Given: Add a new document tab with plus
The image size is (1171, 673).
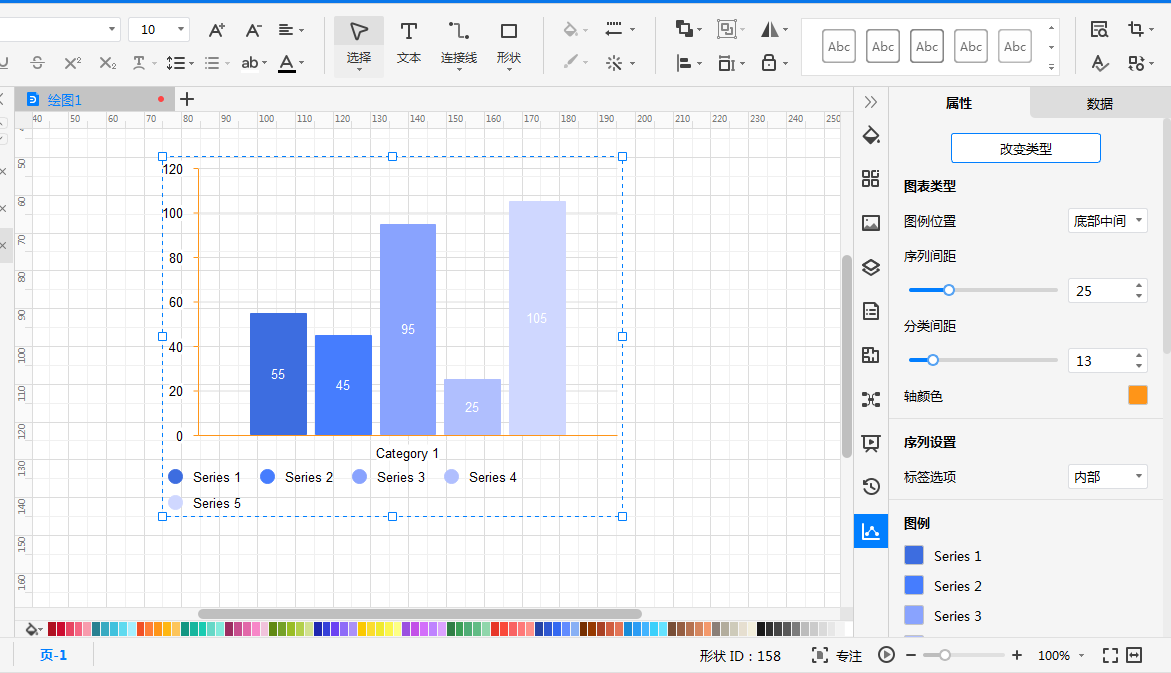Looking at the screenshot, I should tap(187, 99).
